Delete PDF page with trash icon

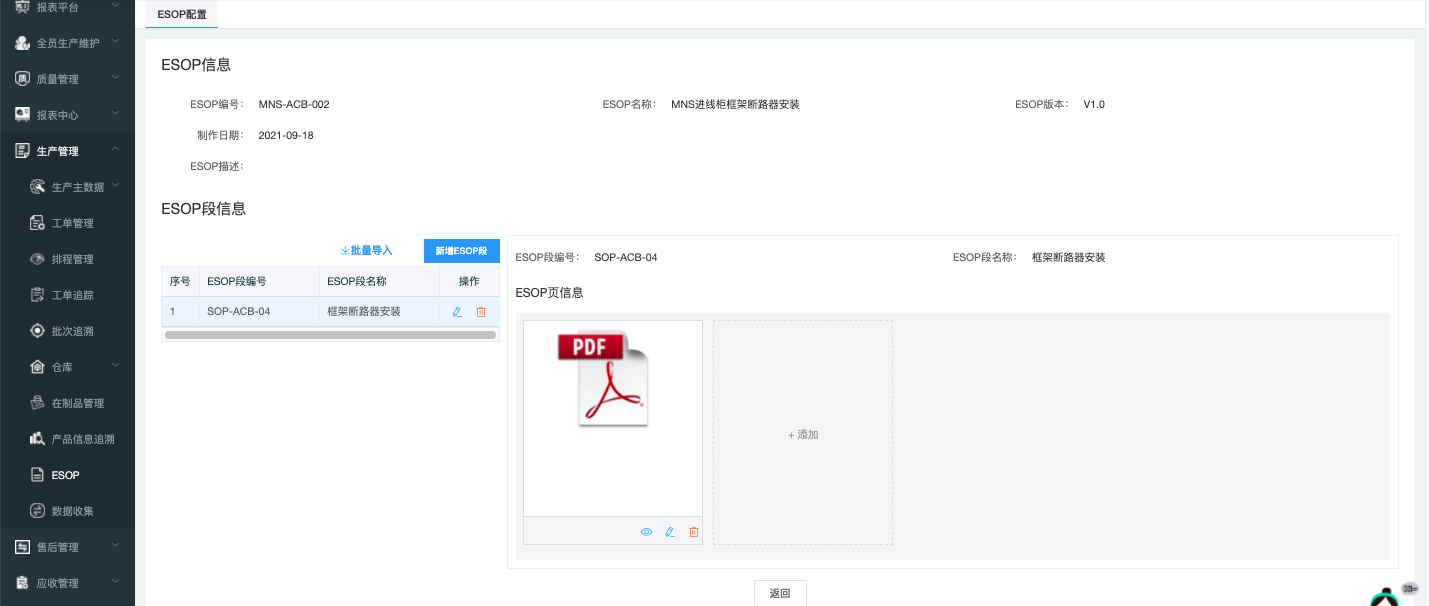coord(694,532)
